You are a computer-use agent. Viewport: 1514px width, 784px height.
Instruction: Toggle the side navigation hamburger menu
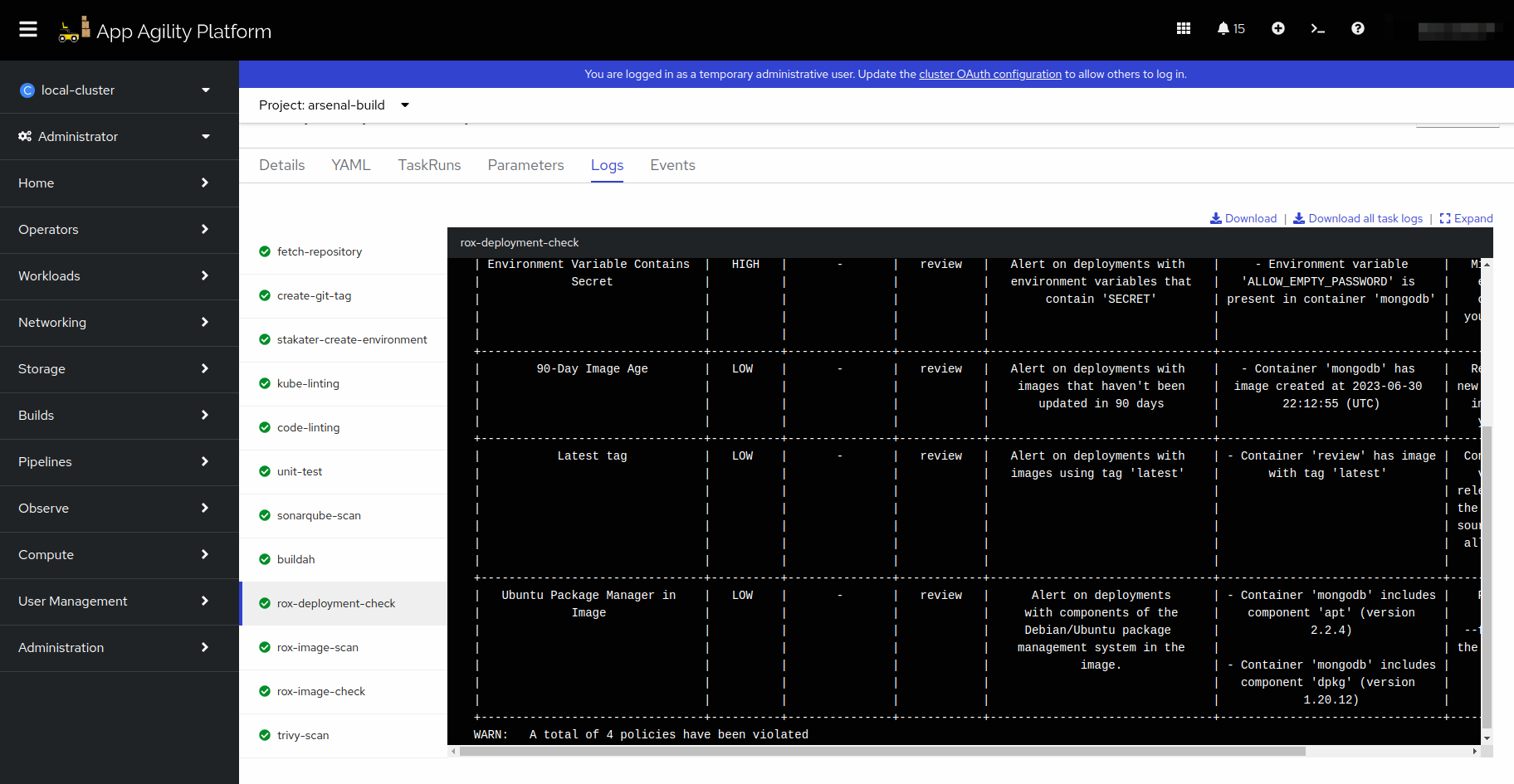(27, 28)
